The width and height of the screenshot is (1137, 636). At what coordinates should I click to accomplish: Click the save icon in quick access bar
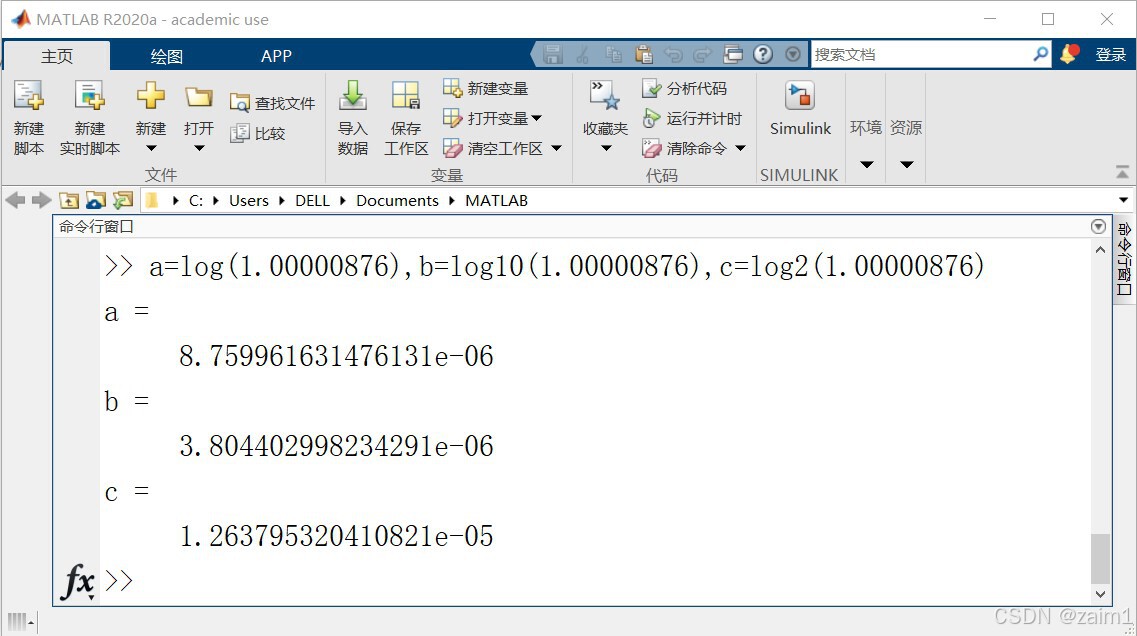(x=553, y=54)
